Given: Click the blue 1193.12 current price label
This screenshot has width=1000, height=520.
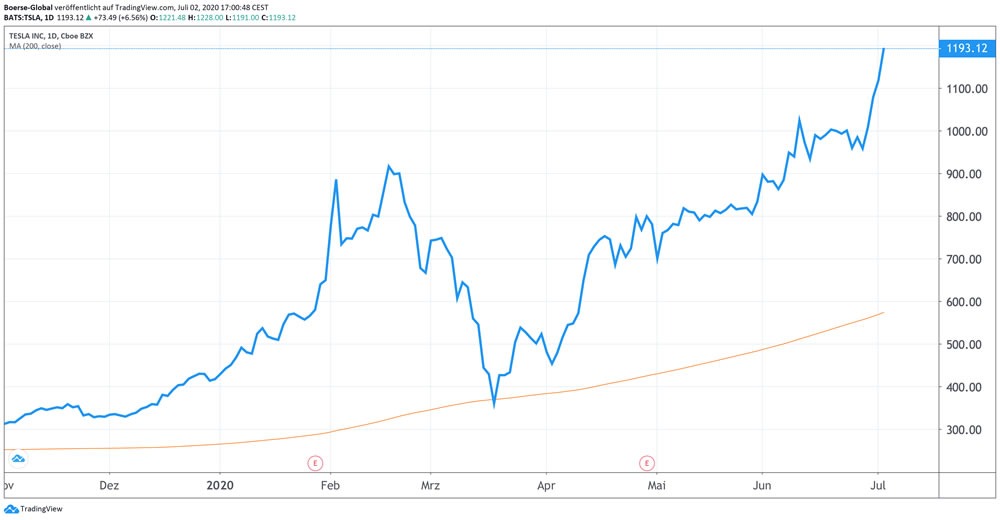Looking at the screenshot, I should click(966, 48).
